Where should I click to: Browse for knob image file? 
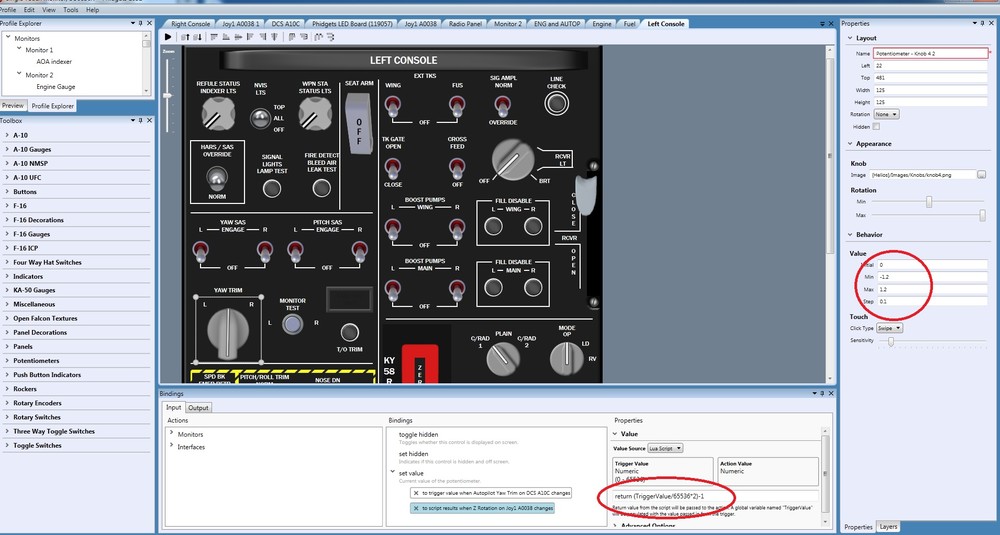point(982,174)
